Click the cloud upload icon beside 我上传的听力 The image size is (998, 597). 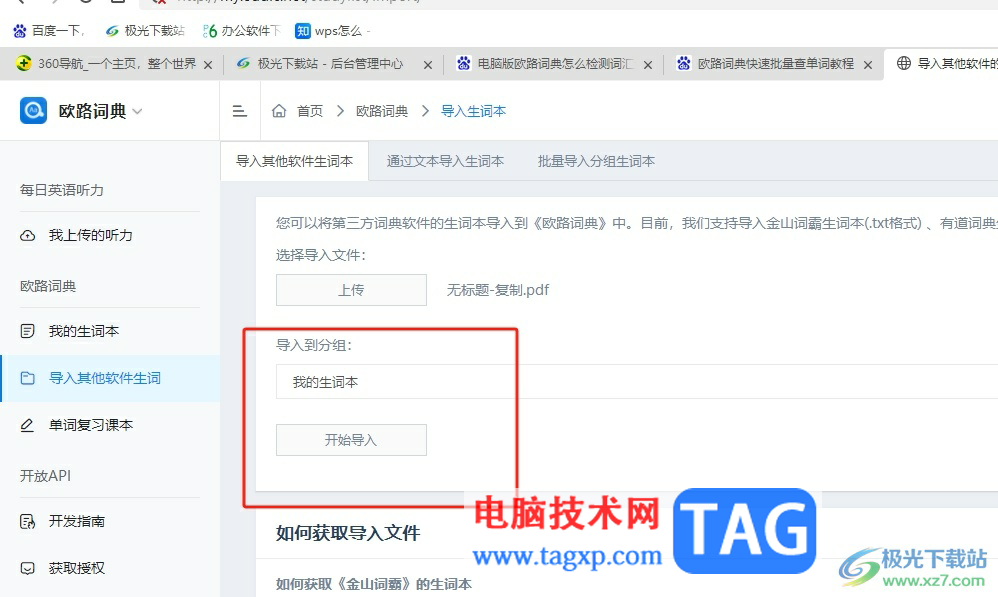27,235
